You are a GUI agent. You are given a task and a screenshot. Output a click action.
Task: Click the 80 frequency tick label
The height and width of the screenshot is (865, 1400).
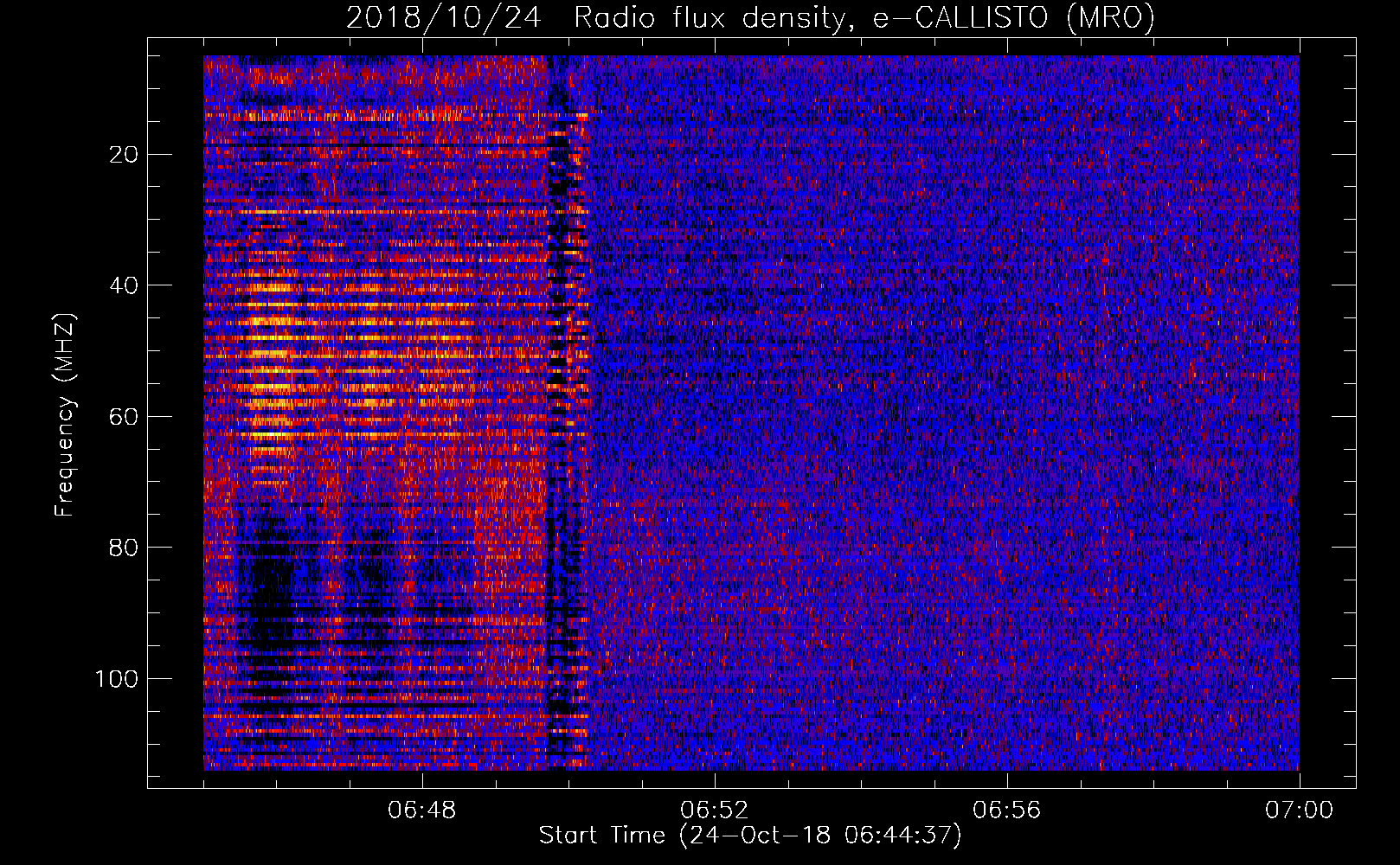[x=125, y=548]
